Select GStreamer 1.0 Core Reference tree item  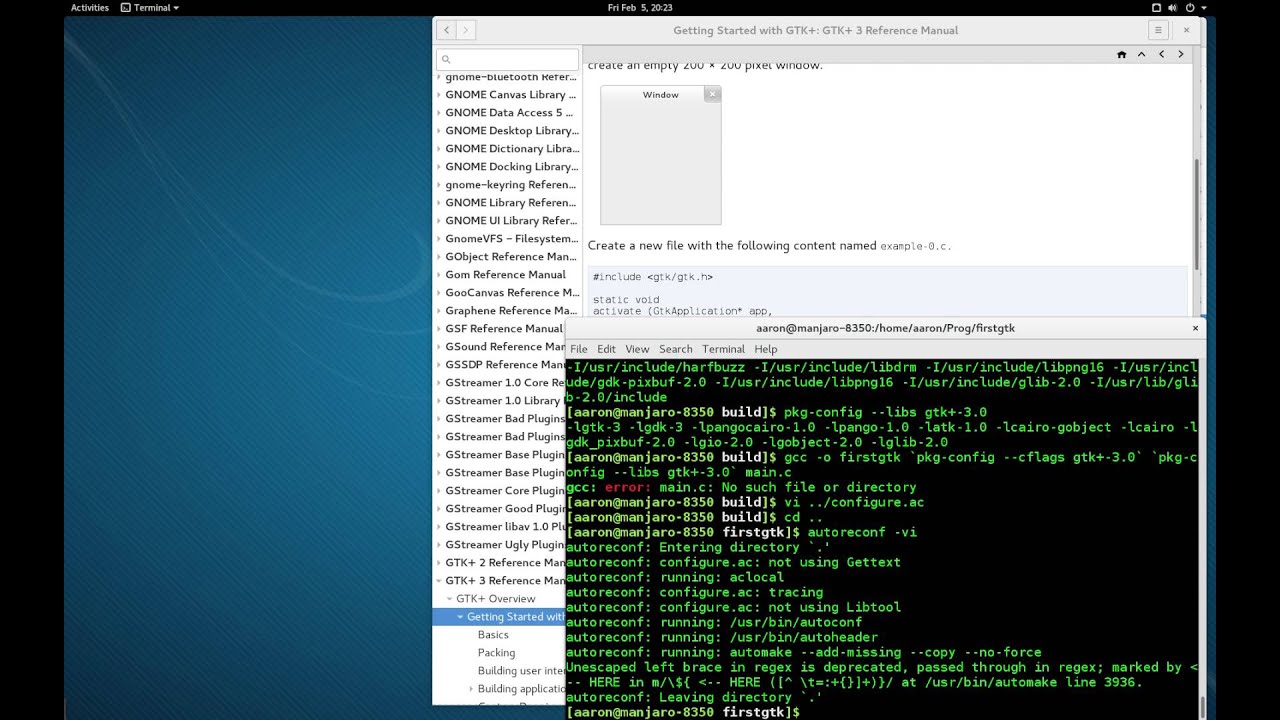(505, 383)
